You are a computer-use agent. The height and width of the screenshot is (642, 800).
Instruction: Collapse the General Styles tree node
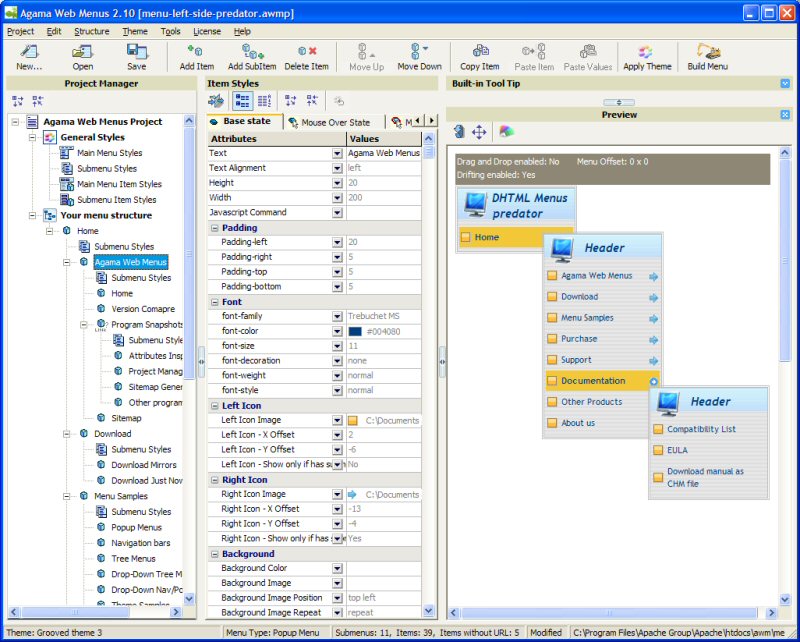[33, 137]
